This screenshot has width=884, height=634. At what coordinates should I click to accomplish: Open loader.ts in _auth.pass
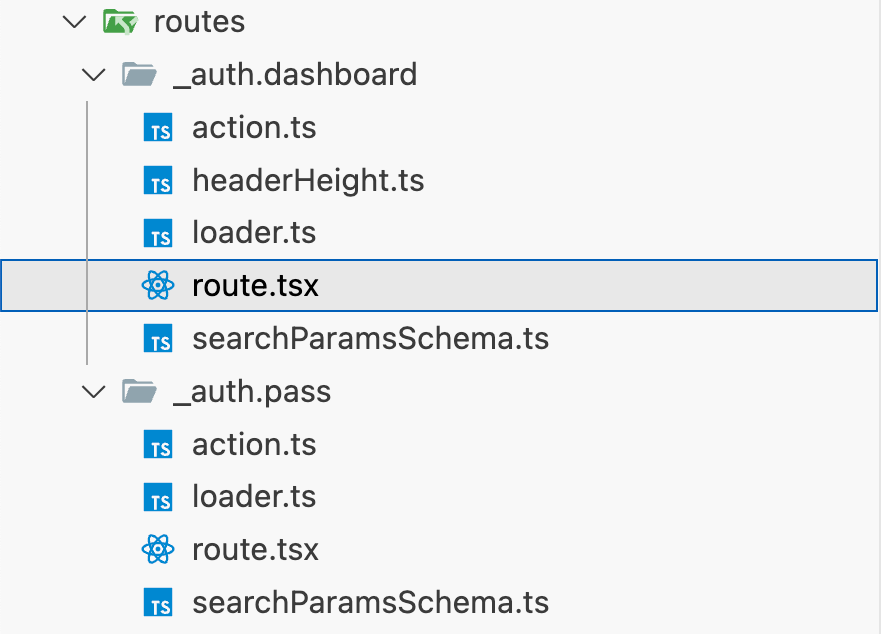click(254, 497)
